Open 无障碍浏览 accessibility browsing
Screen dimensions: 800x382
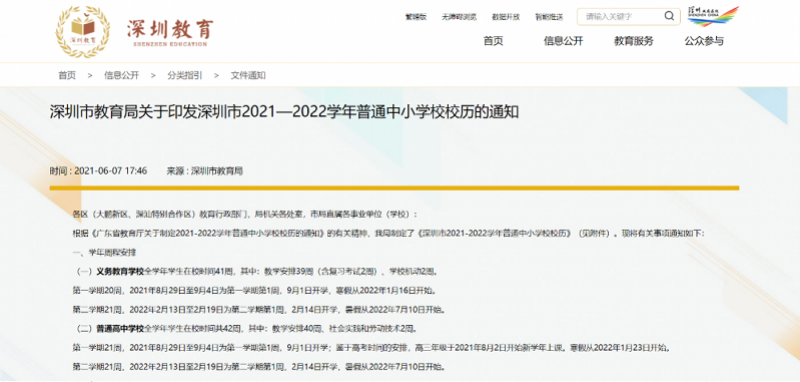pyautogui.click(x=459, y=17)
